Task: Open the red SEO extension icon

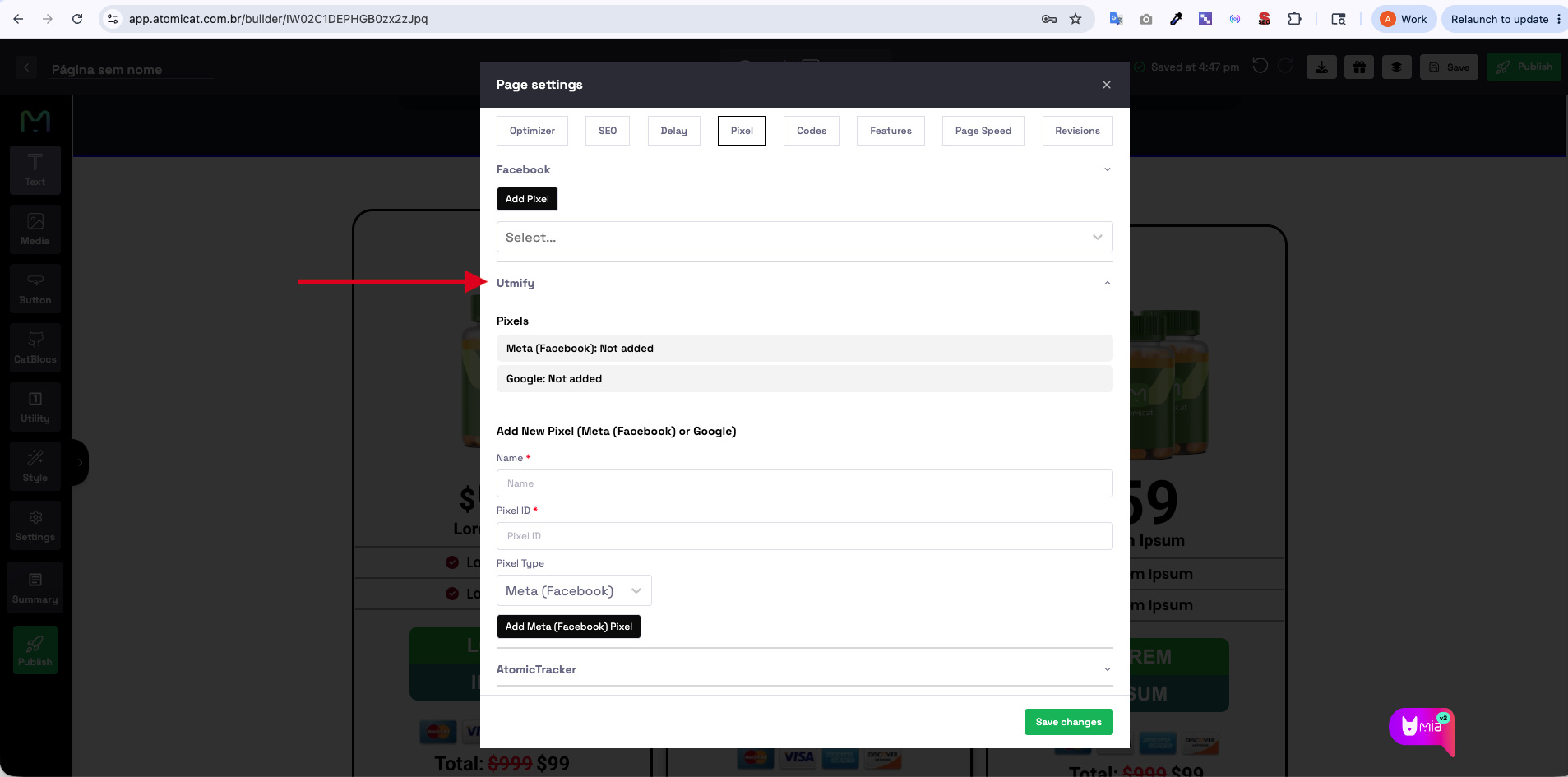Action: pos(1265,19)
